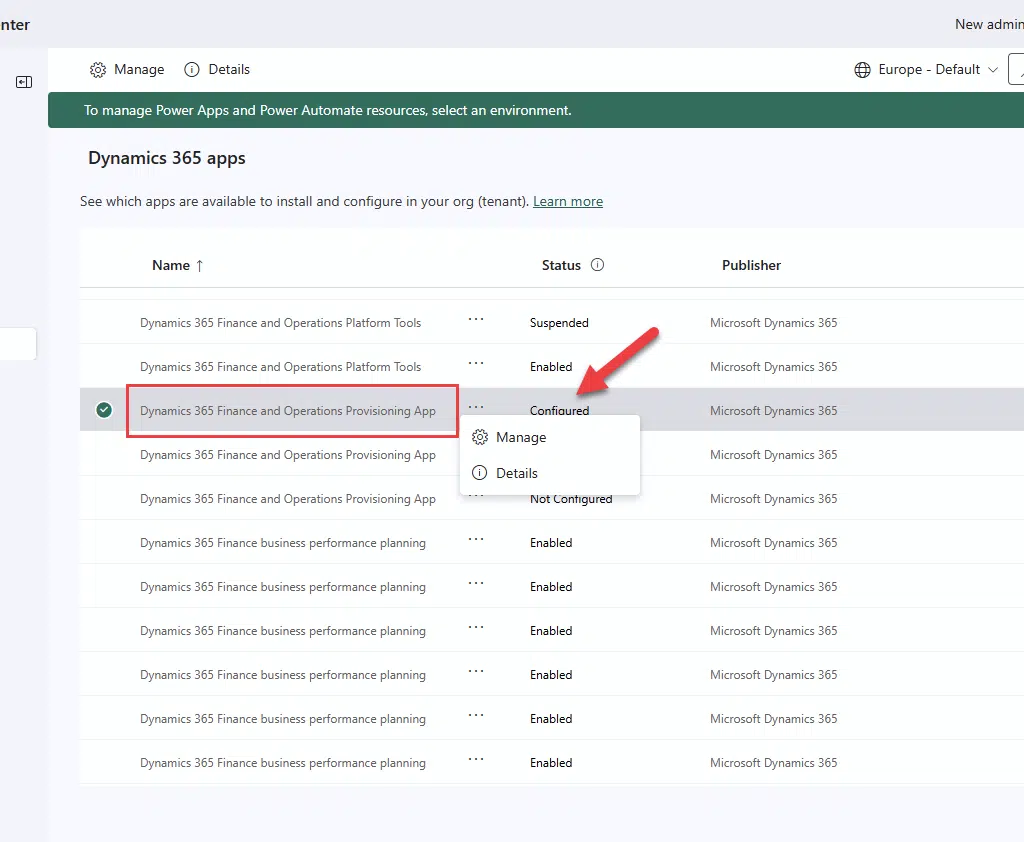Collapse the left navigation pane icon
The width and height of the screenshot is (1024, 842).
click(x=24, y=82)
